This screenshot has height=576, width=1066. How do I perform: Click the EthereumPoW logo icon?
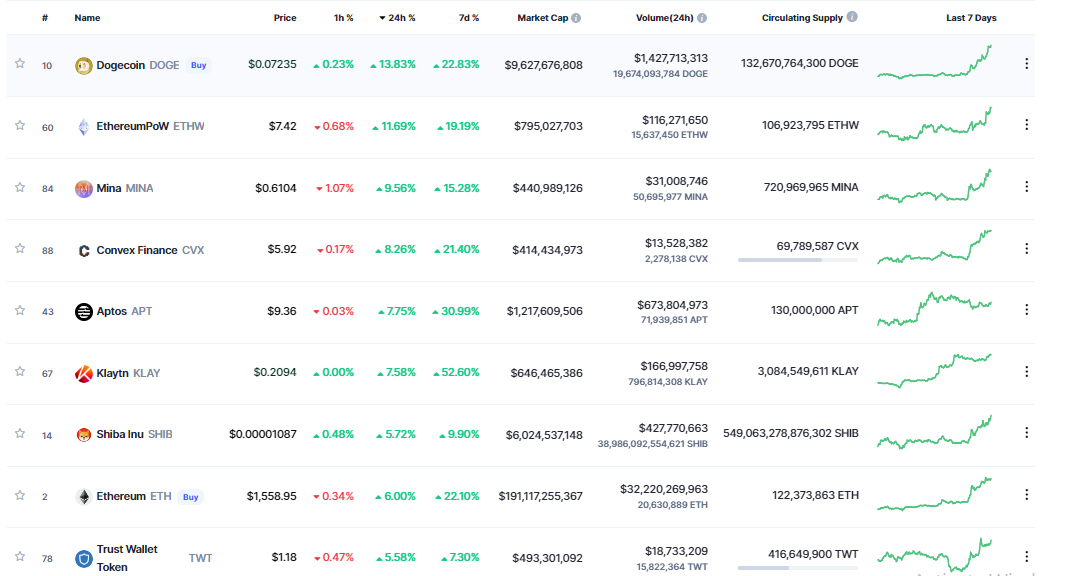84,127
